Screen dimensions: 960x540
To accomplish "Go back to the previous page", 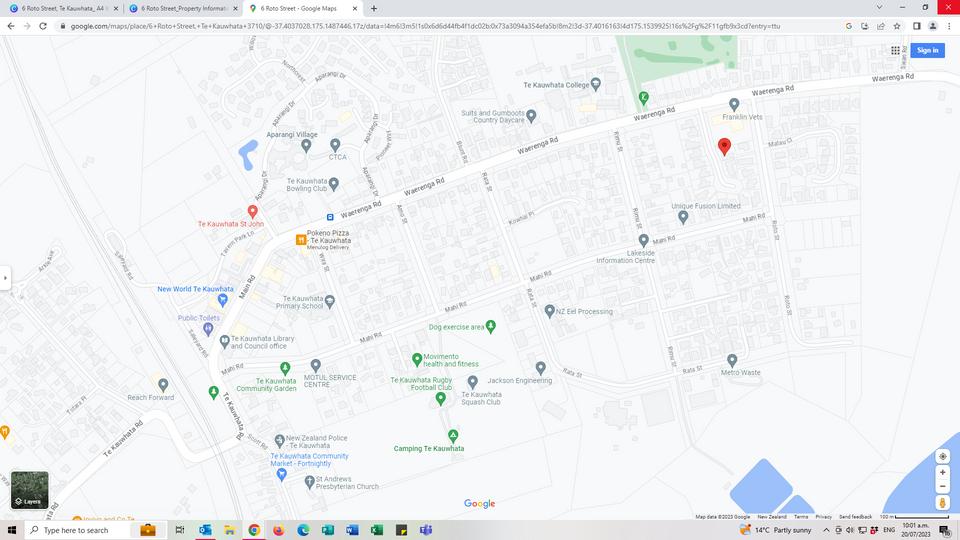I will (x=11, y=26).
